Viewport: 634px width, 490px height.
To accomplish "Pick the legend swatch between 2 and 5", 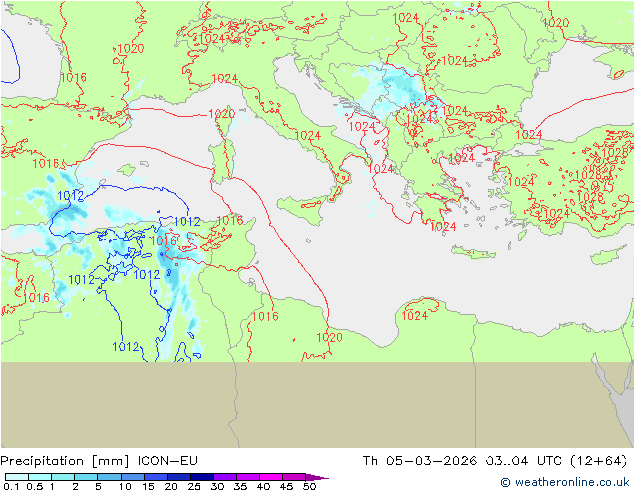I will coord(86,477).
